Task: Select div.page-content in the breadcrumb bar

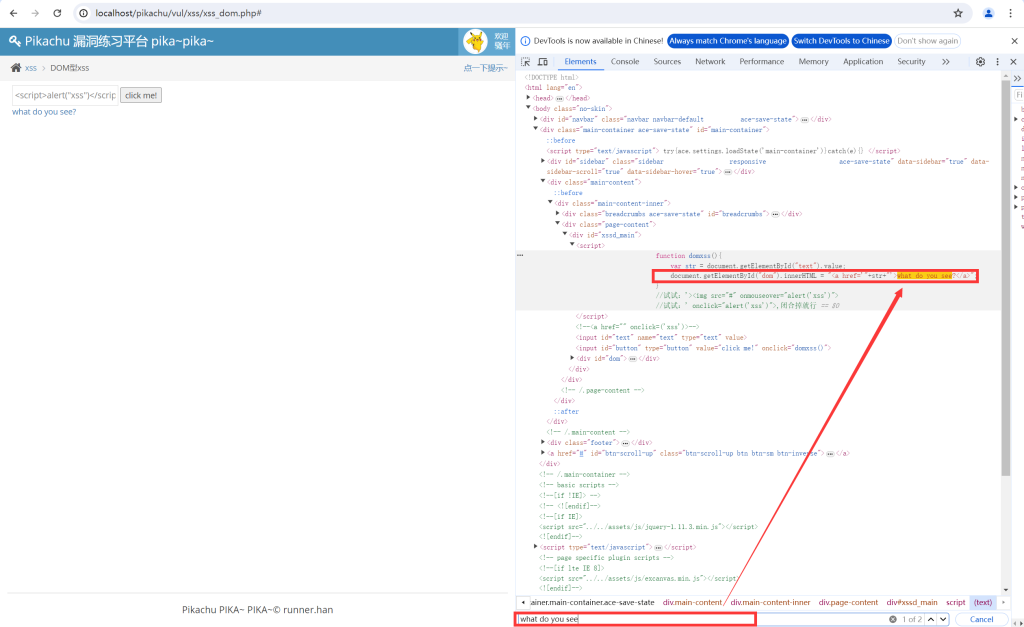Action: point(848,602)
